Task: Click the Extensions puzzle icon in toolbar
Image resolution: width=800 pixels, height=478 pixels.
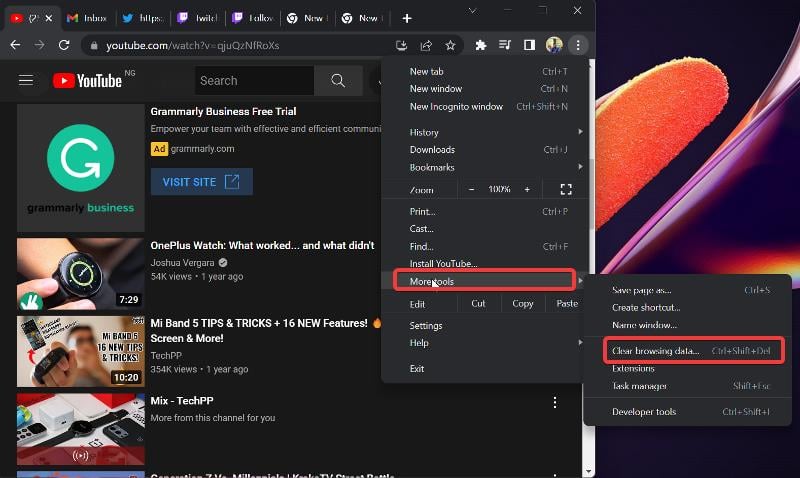Action: click(480, 45)
